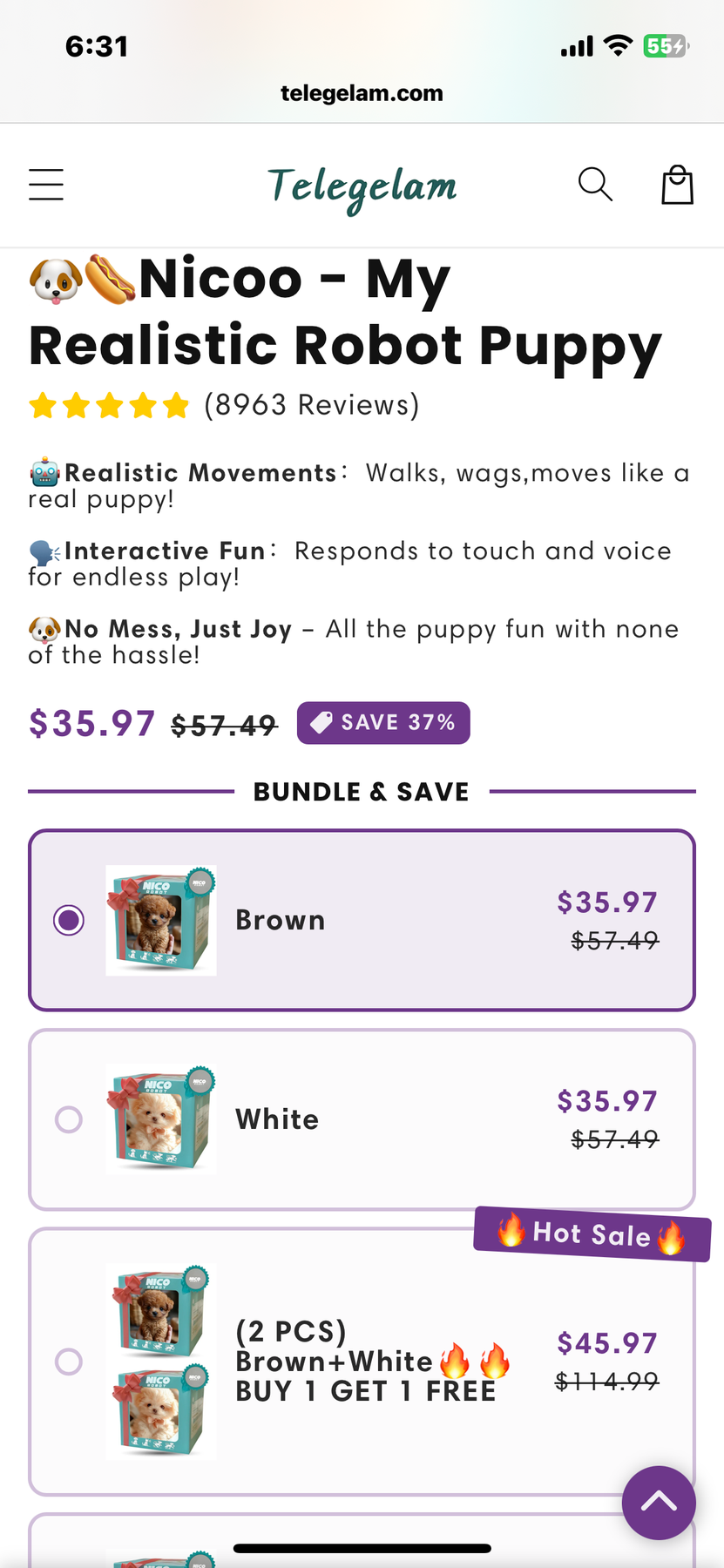Tap the two-pack bundle thumbnail
This screenshot has height=1568, width=724.
161,1361
